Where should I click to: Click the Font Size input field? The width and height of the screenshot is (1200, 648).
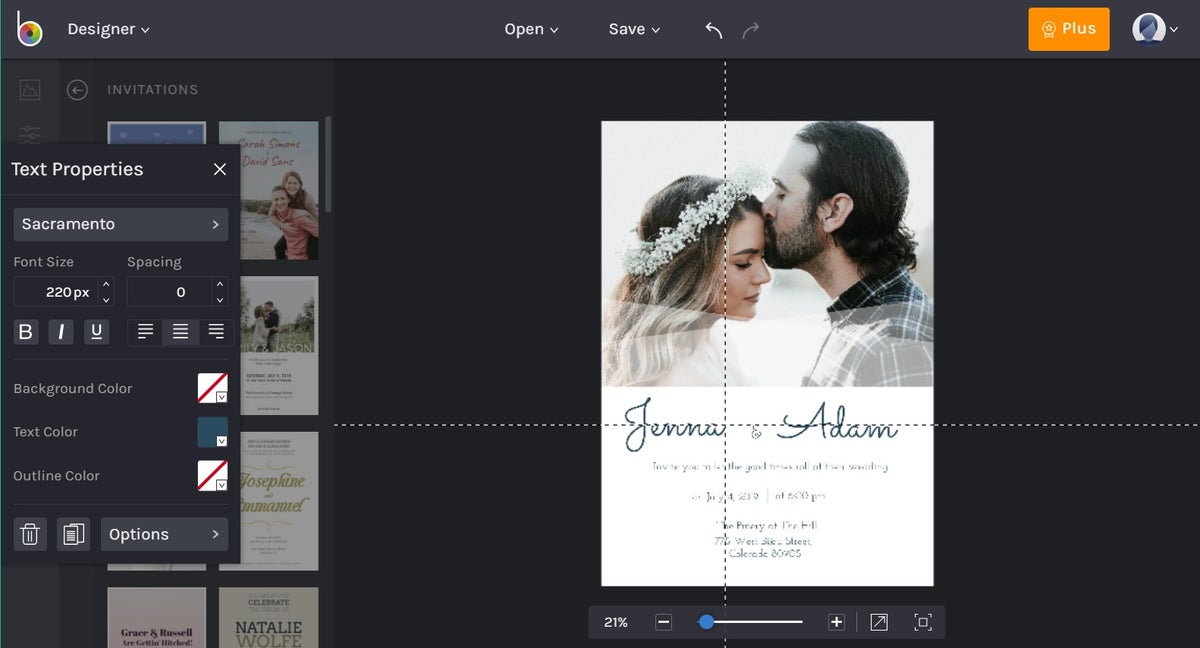(x=55, y=292)
